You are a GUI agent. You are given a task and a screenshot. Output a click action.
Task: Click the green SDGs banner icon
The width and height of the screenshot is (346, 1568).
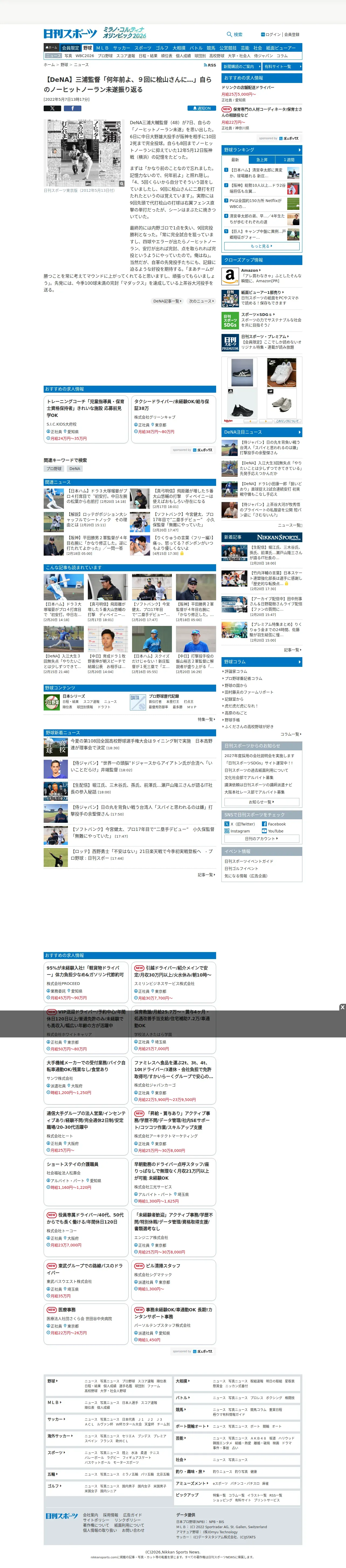[x=230, y=320]
